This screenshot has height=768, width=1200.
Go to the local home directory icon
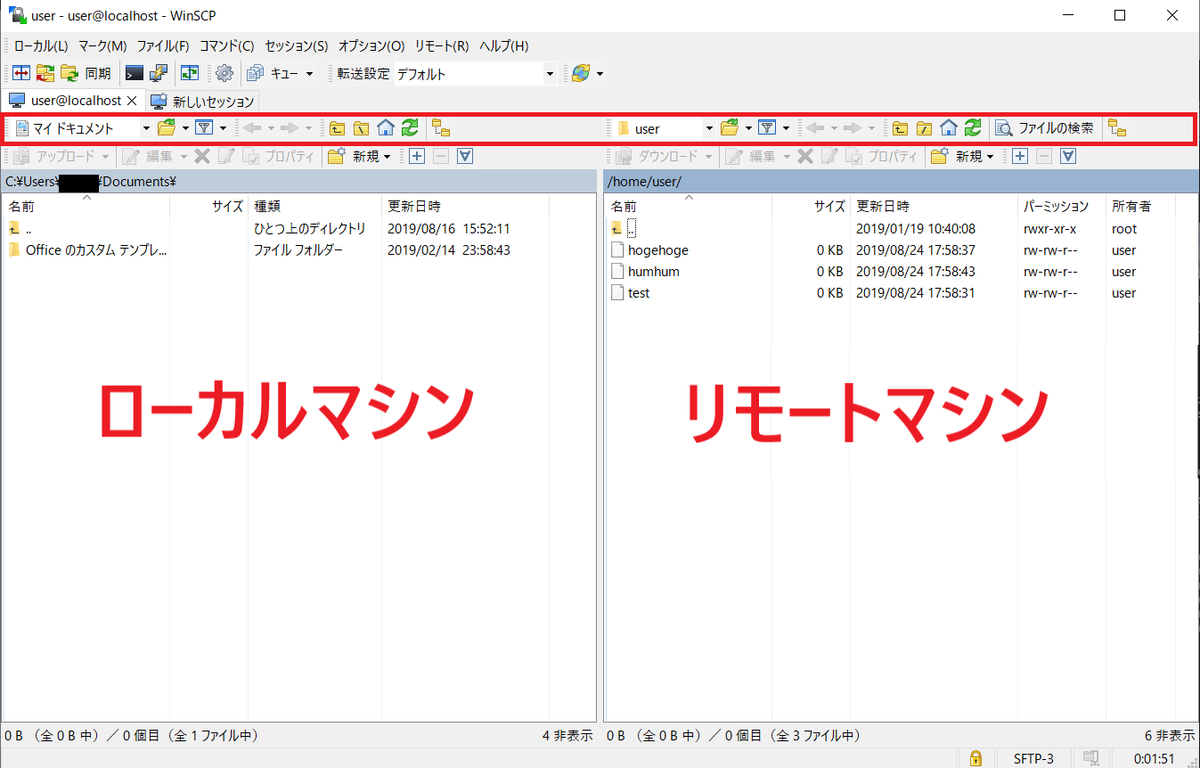pos(386,128)
